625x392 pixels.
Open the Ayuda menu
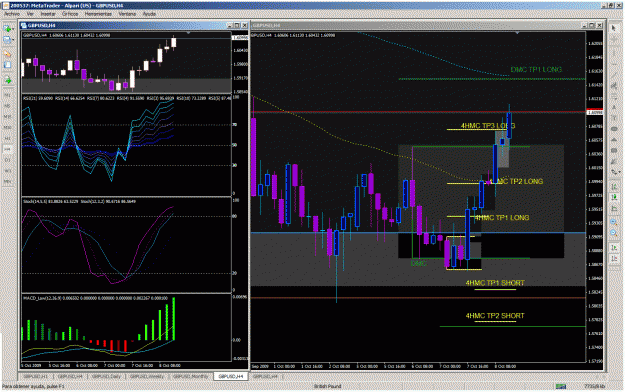(149, 14)
